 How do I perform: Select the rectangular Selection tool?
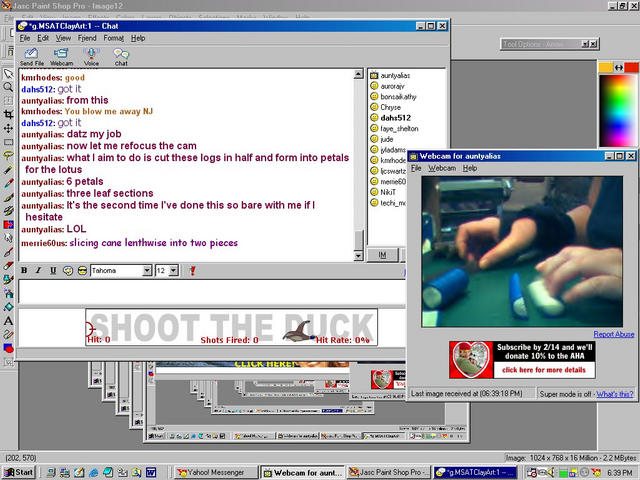tap(8, 142)
